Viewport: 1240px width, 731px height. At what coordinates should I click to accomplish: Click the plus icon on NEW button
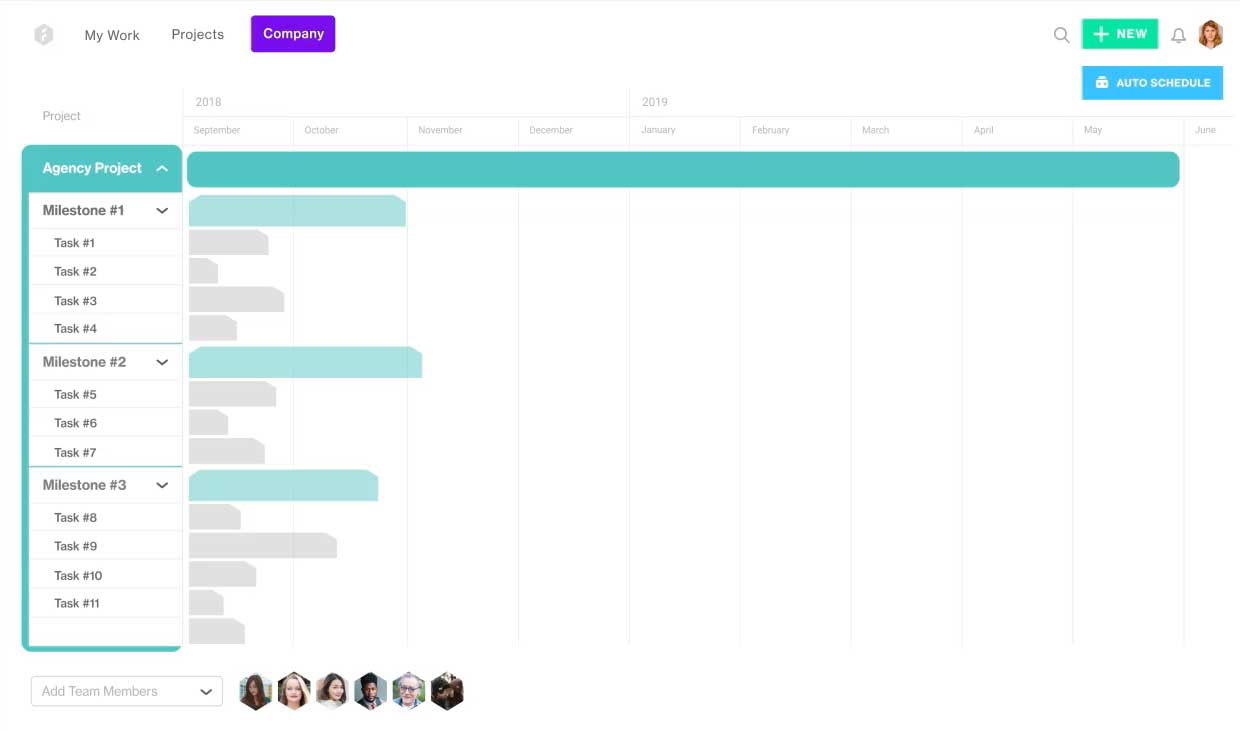[1100, 33]
